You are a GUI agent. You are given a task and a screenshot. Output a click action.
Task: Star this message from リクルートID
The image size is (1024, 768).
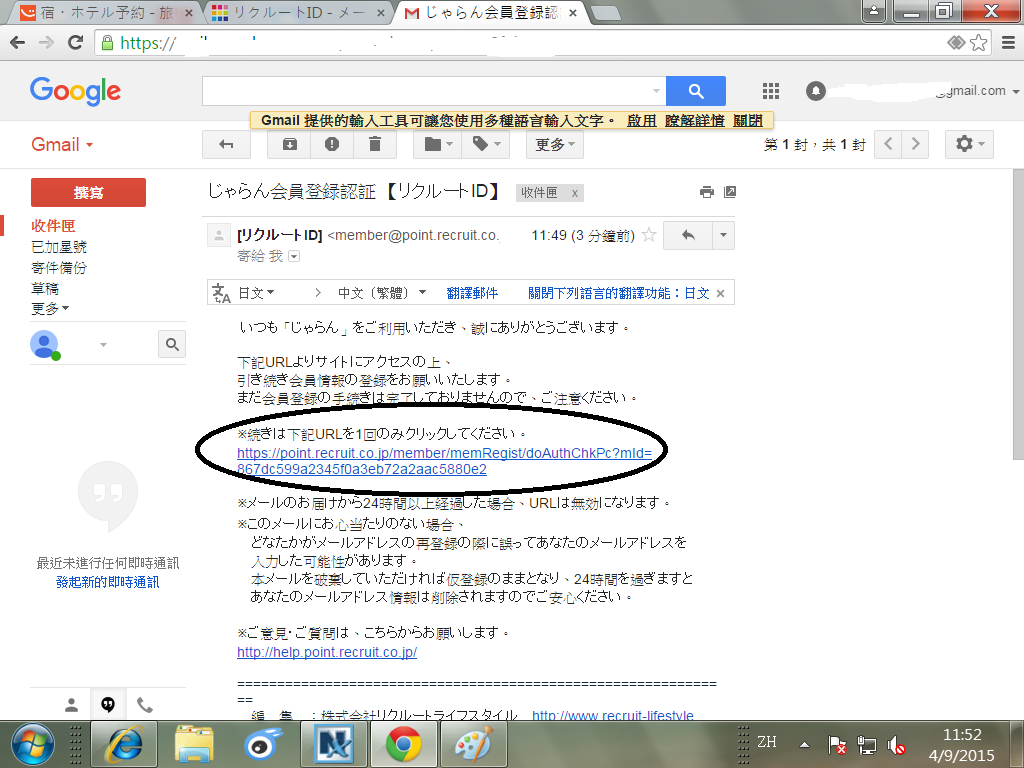coord(648,235)
